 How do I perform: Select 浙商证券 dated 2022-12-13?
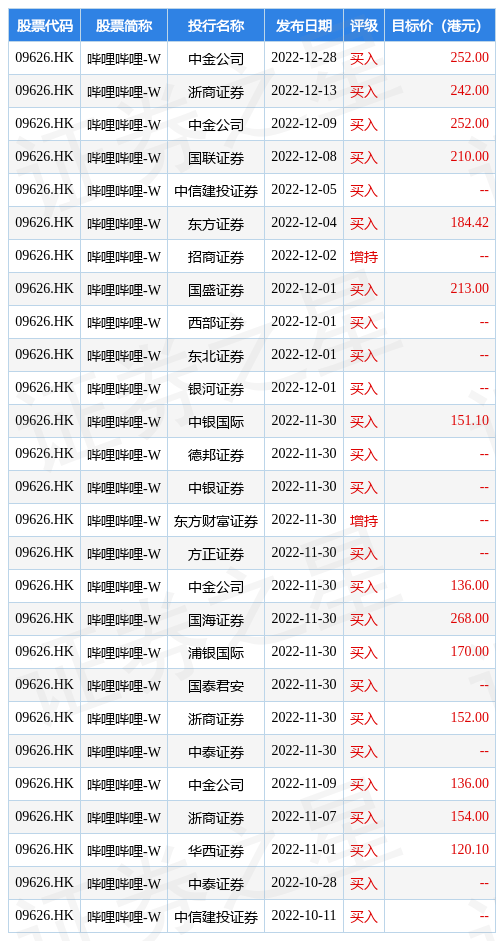pos(216,91)
